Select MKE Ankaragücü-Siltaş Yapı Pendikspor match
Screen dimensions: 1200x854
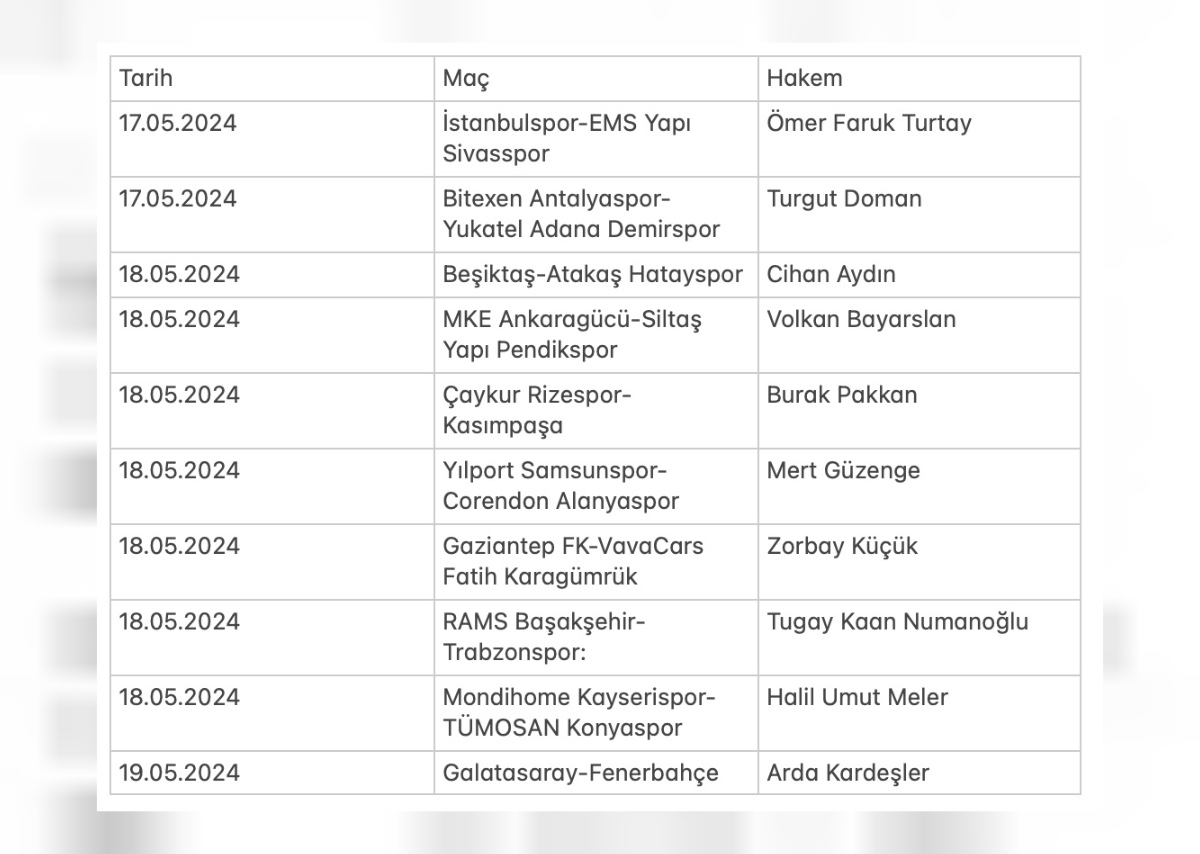pos(572,335)
